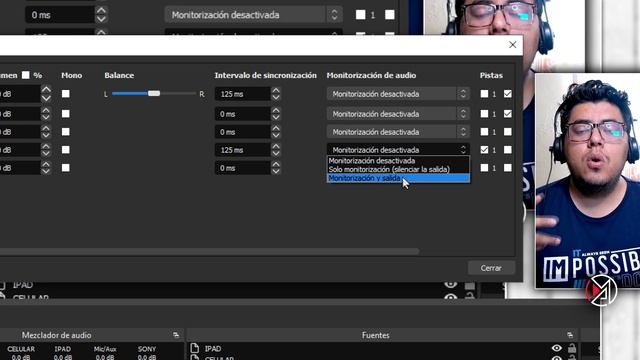Screen dimensions: 640x360
Task: Close the advanced audio dialog with X
Action: click(x=513, y=45)
